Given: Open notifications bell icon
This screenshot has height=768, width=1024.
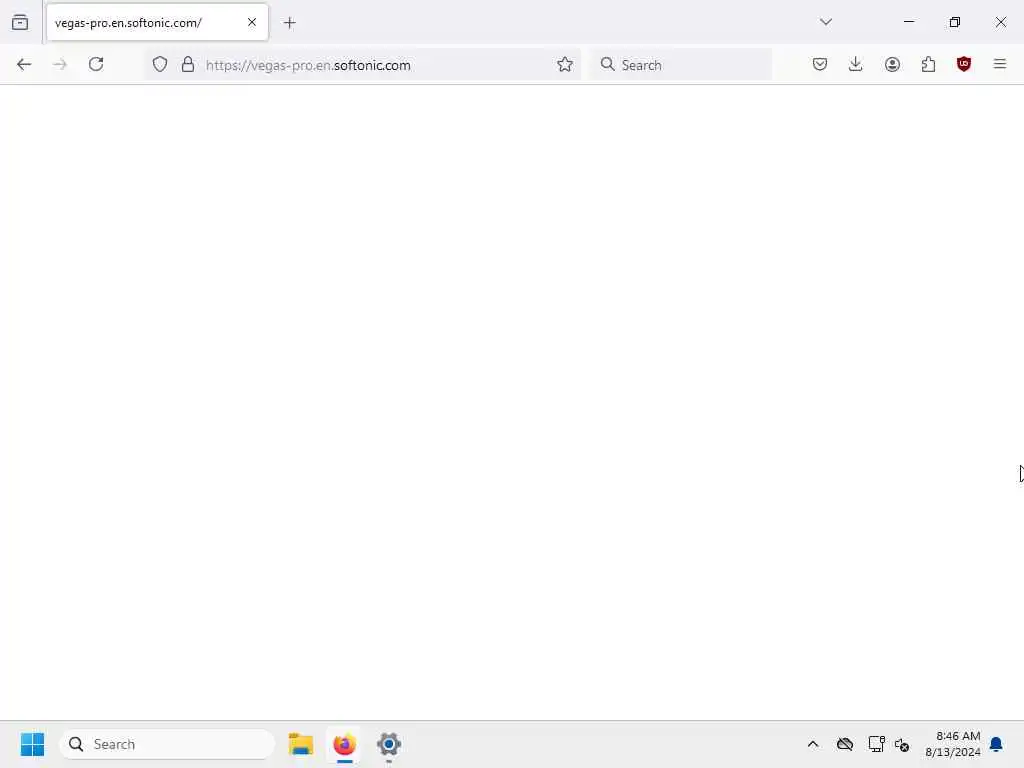Looking at the screenshot, I should click(997, 744).
